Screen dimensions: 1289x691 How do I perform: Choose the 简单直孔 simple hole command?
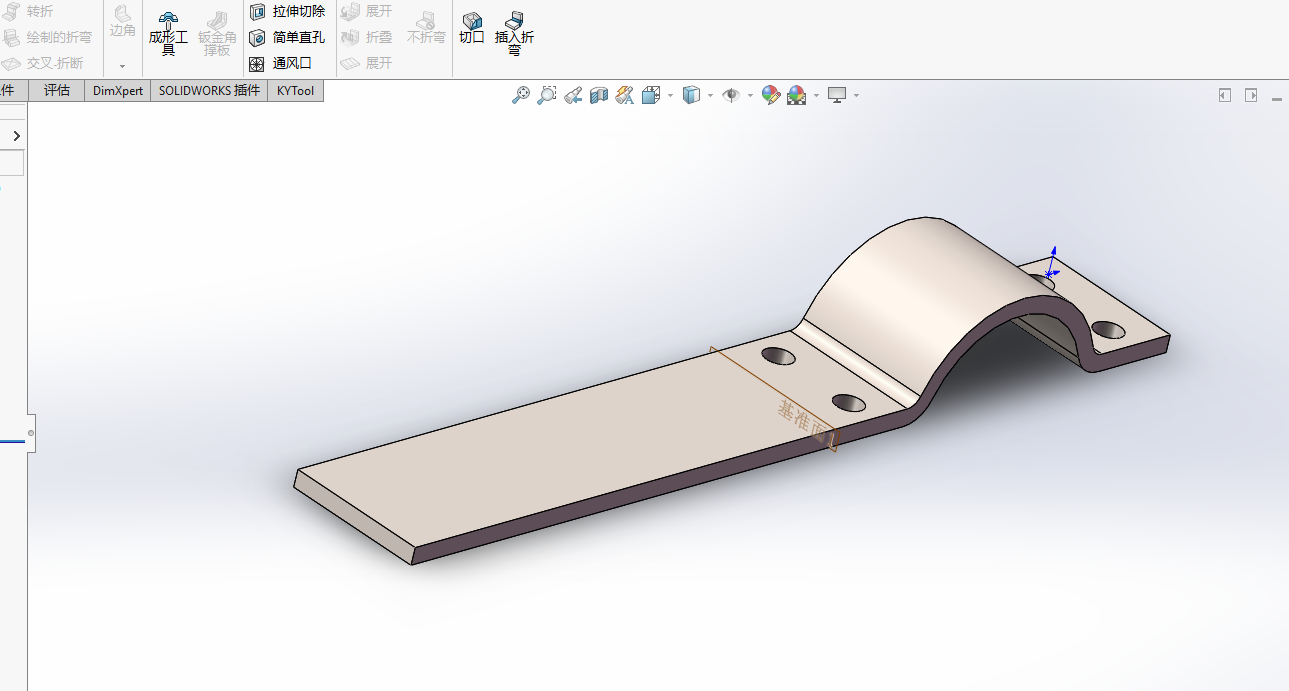pyautogui.click(x=287, y=37)
